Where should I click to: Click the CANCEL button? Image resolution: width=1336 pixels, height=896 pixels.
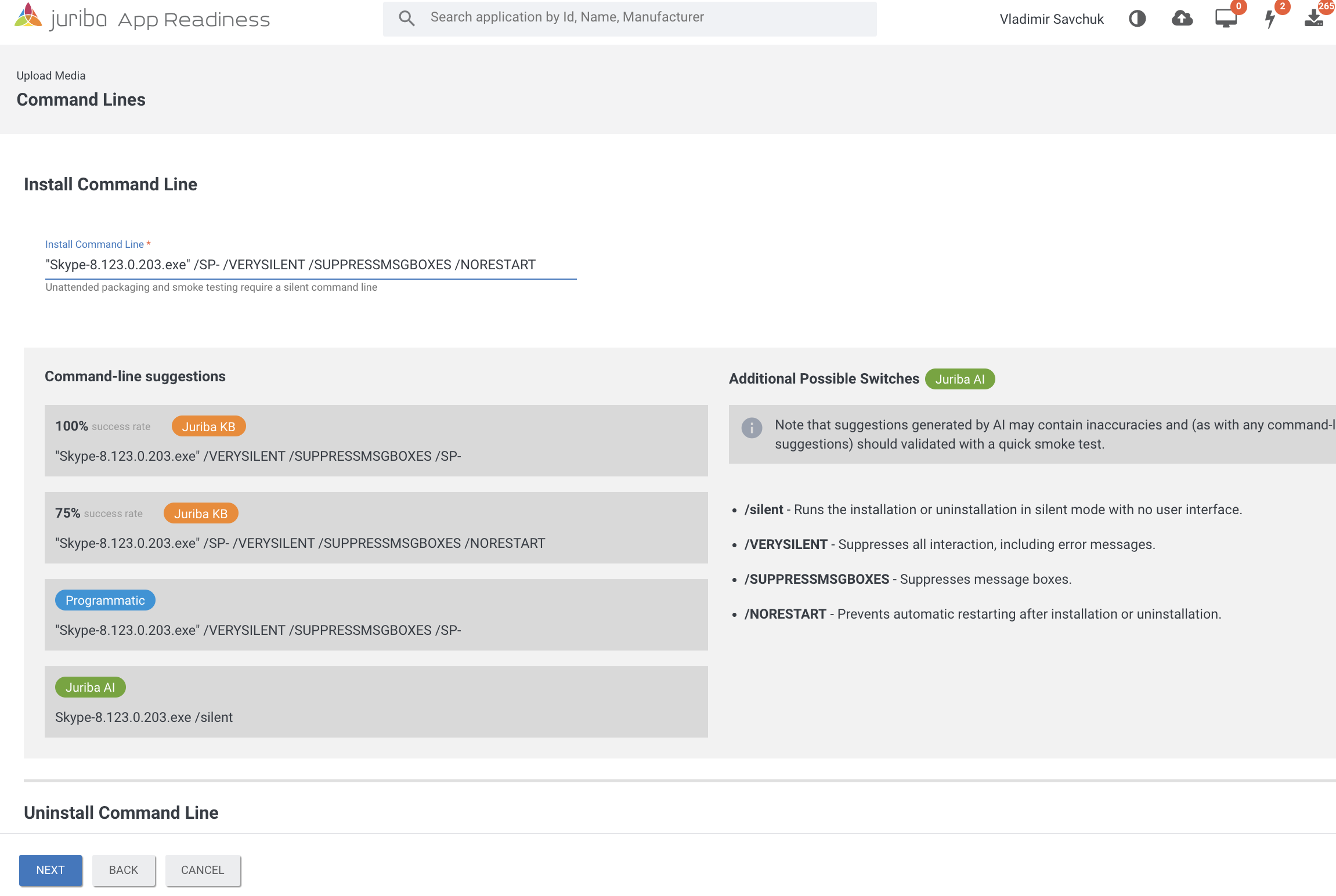pos(203,870)
